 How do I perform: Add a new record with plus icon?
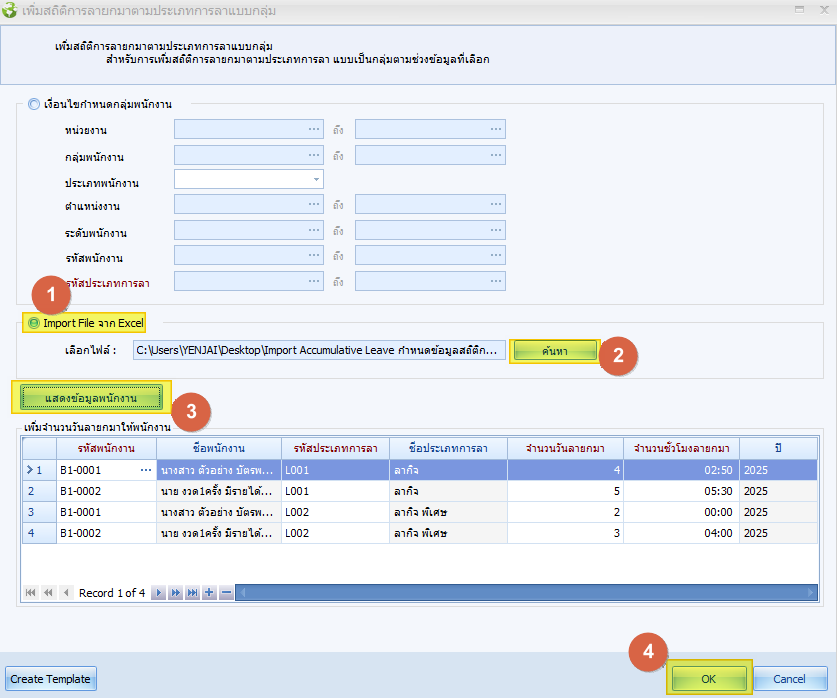[209, 593]
